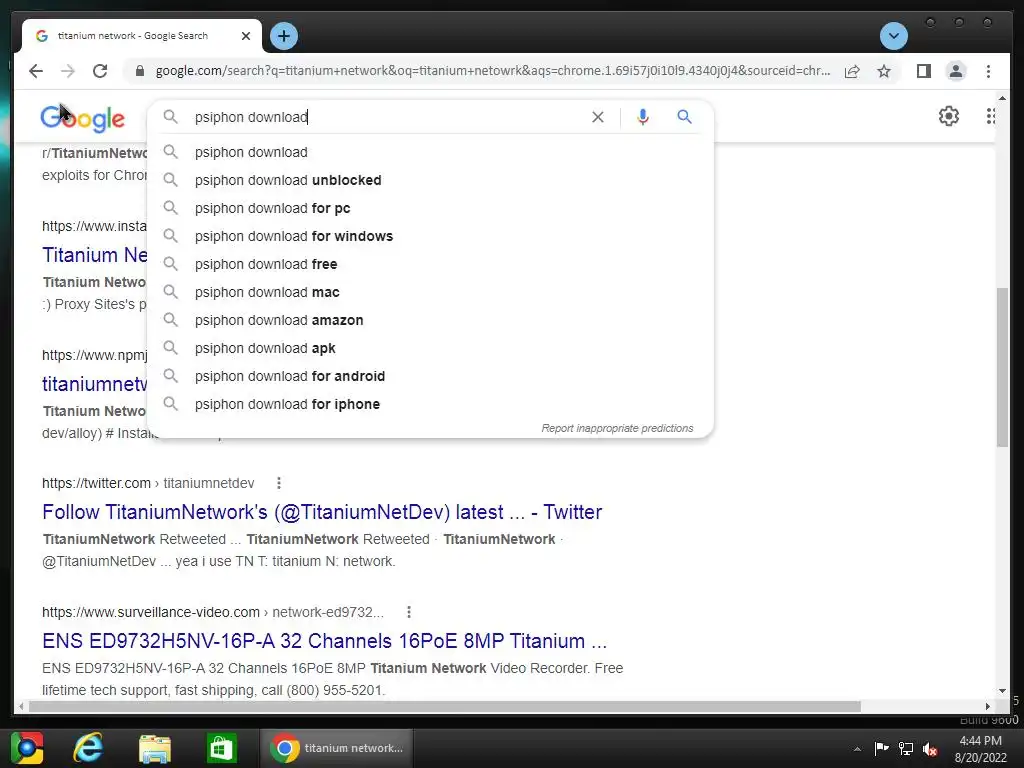This screenshot has height=768, width=1024.
Task: Bookmark this page with the star icon
Action: (x=884, y=71)
